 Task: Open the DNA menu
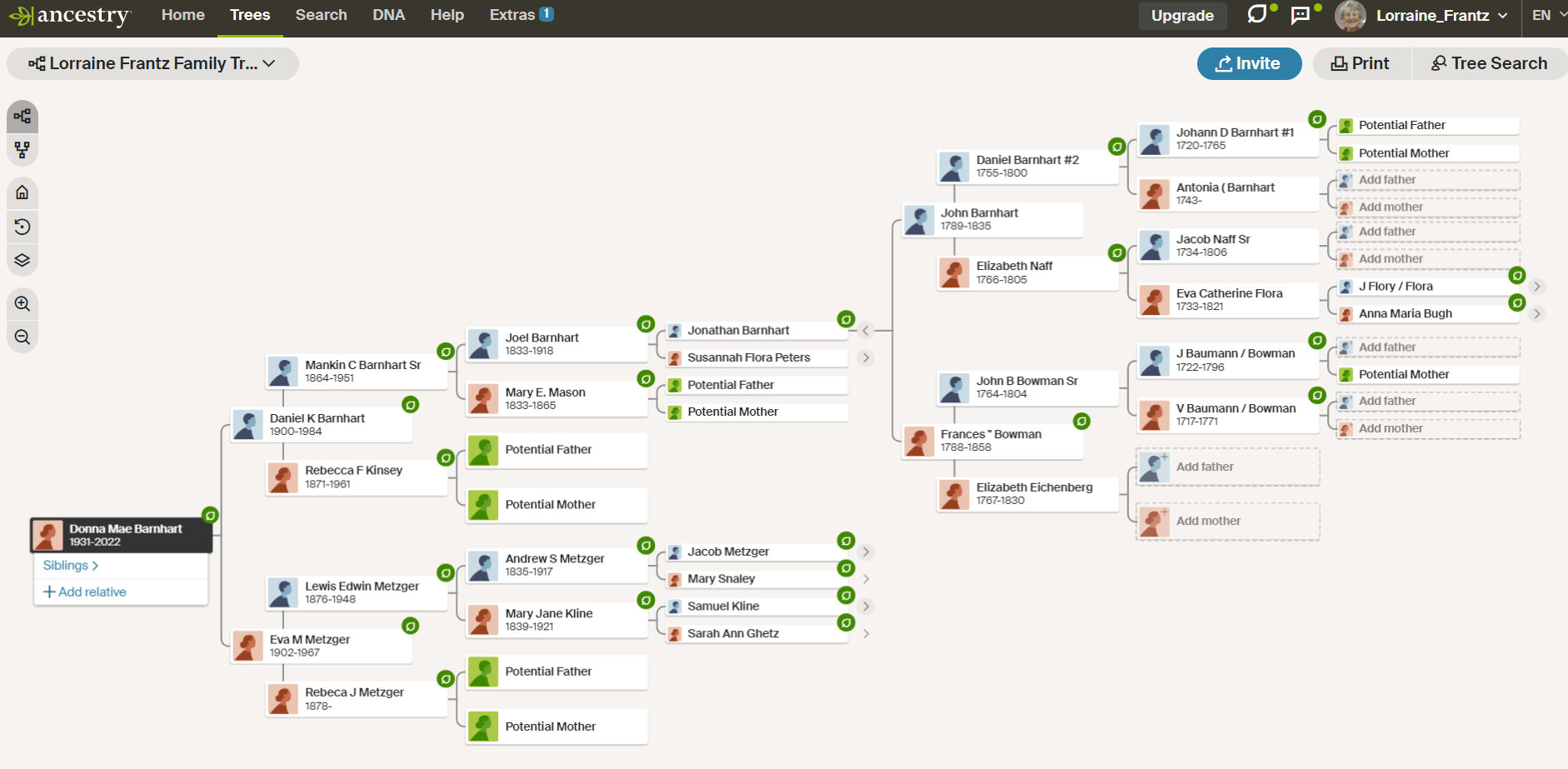[x=388, y=15]
